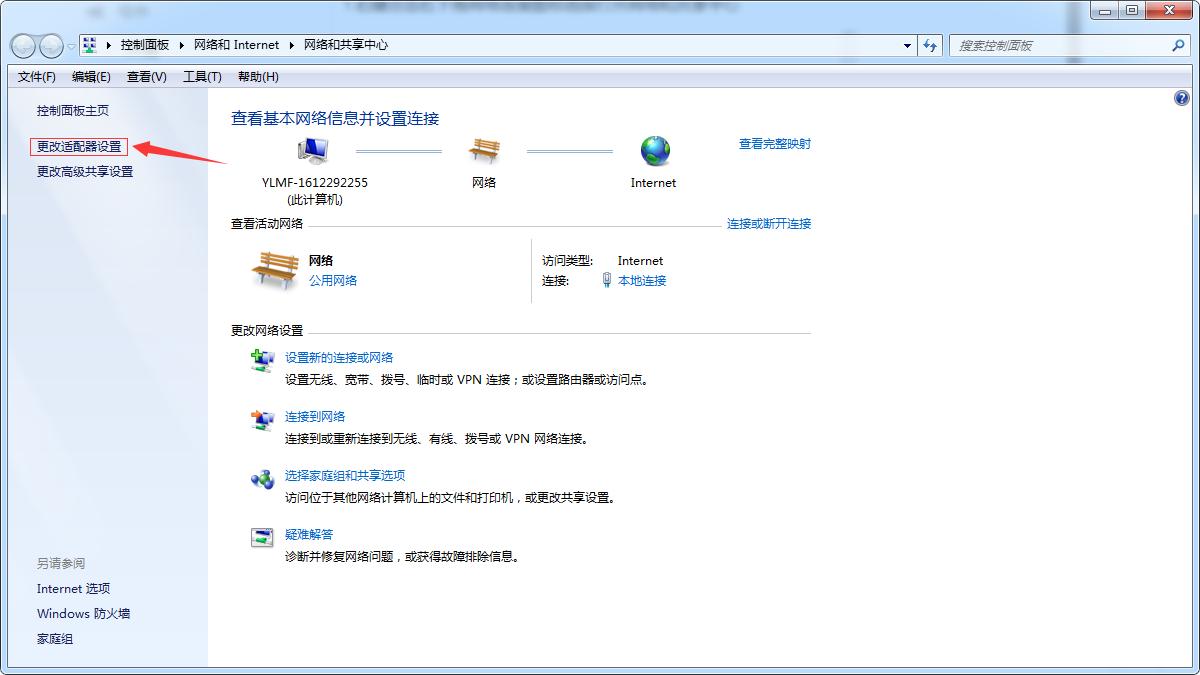Click 更改适配器设置 in the sidebar

click(78, 145)
